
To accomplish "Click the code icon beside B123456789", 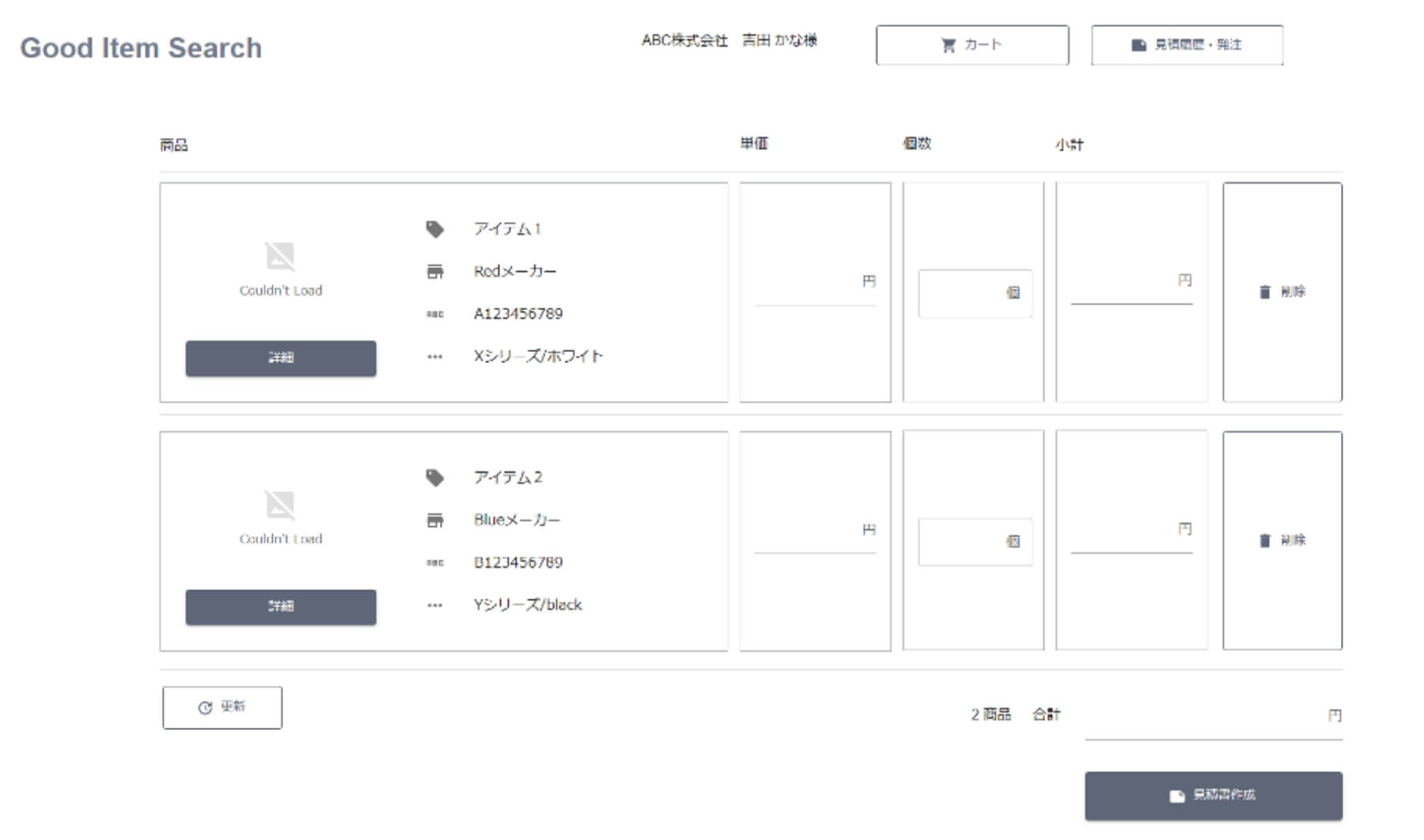I will (434, 563).
